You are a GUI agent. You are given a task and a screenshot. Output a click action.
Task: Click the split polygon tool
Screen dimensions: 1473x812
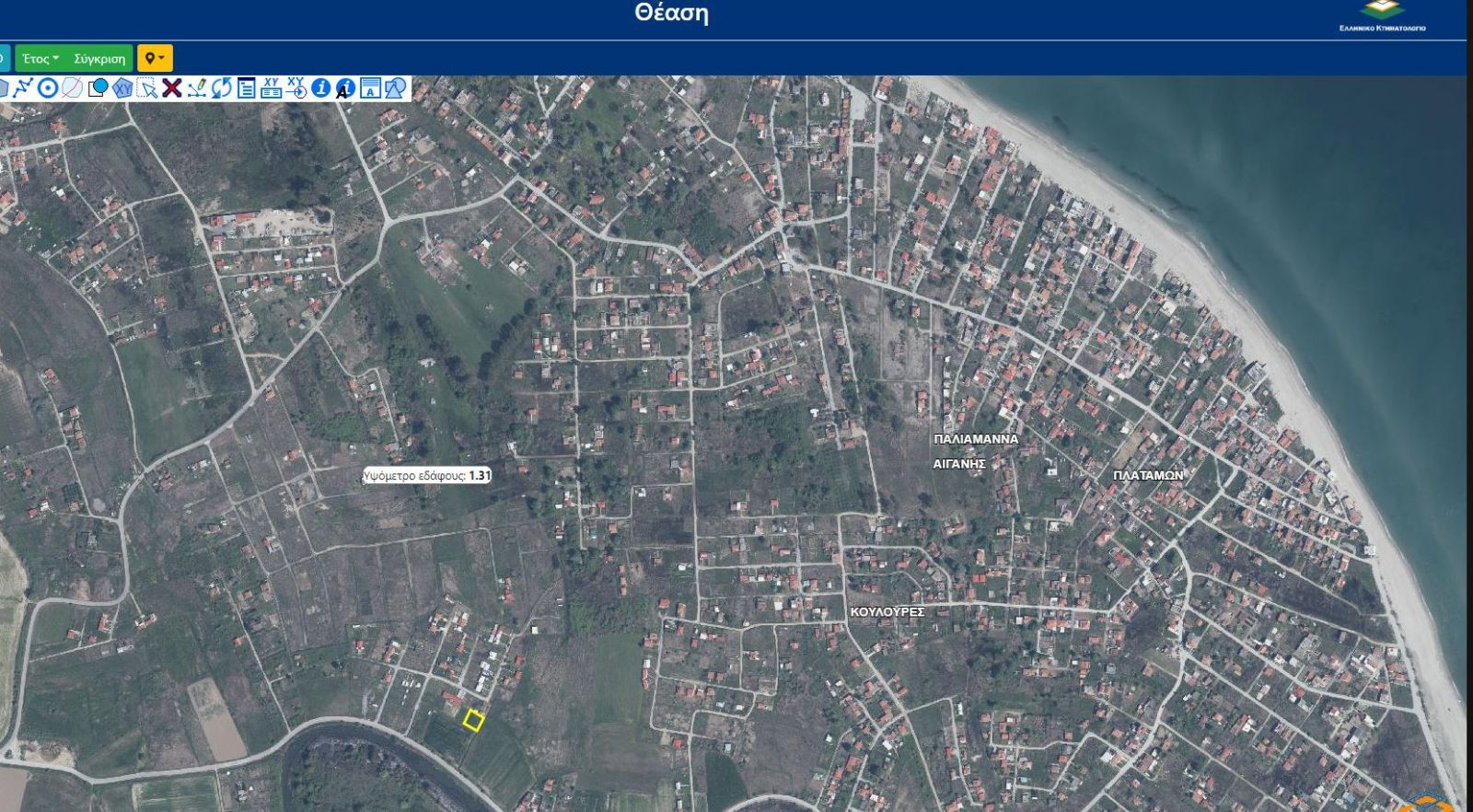72,88
